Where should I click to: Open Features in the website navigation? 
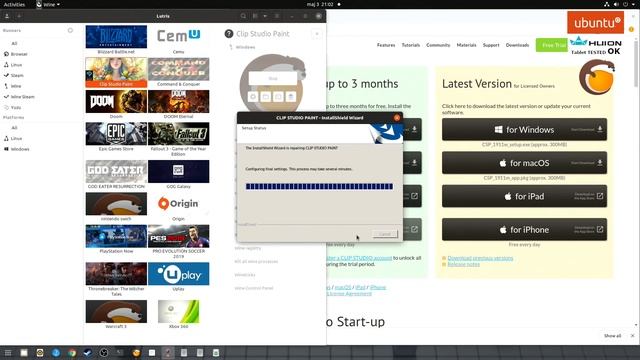(386, 45)
